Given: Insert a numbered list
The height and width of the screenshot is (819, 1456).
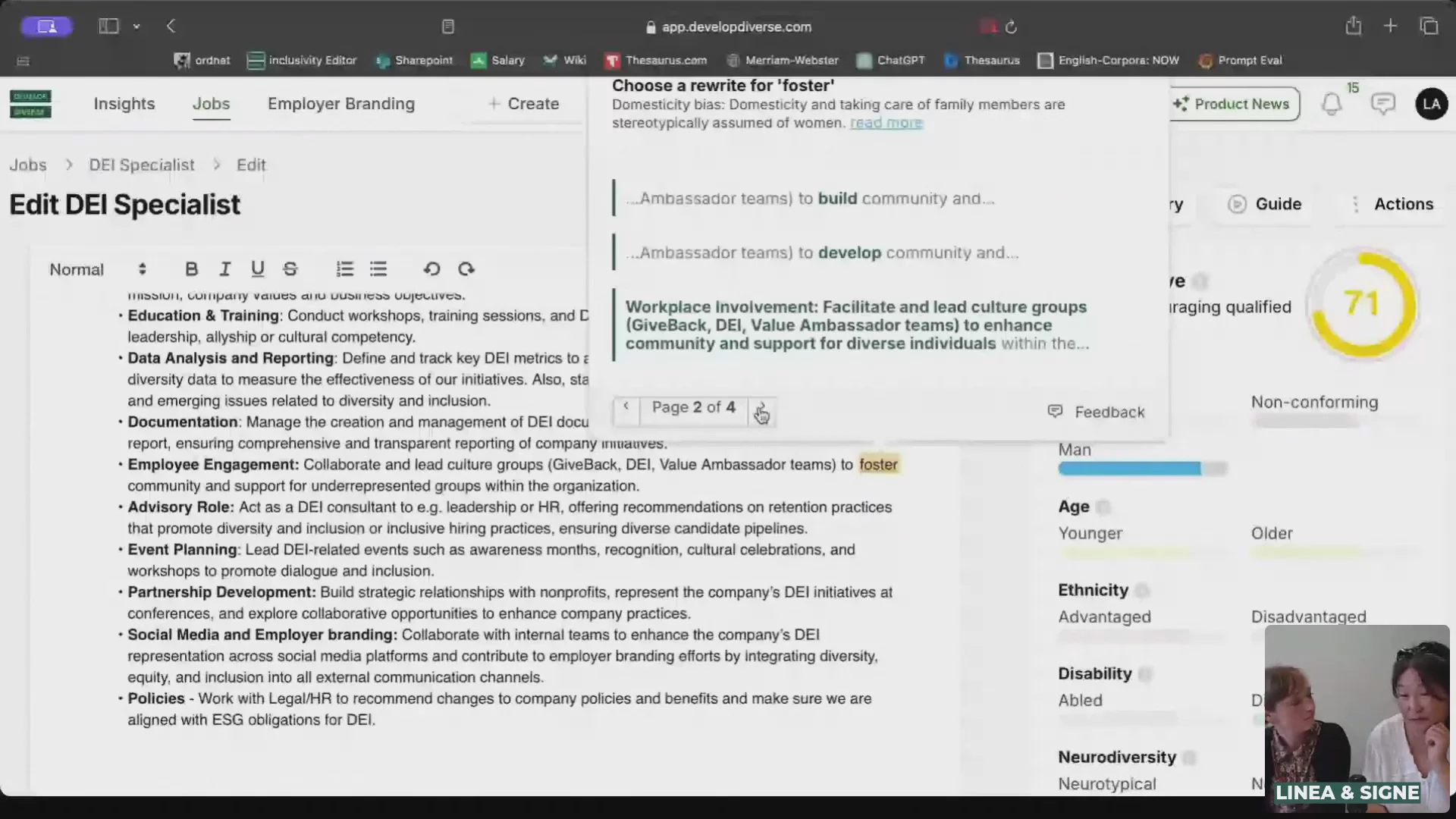Looking at the screenshot, I should 345,269.
